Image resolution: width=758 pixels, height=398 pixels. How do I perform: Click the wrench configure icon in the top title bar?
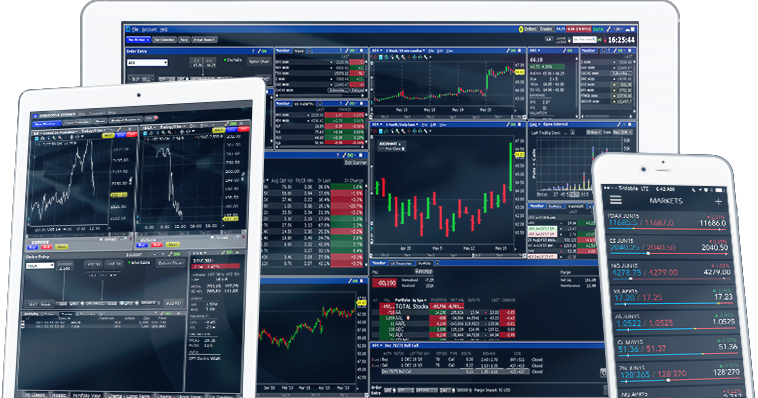609,29
